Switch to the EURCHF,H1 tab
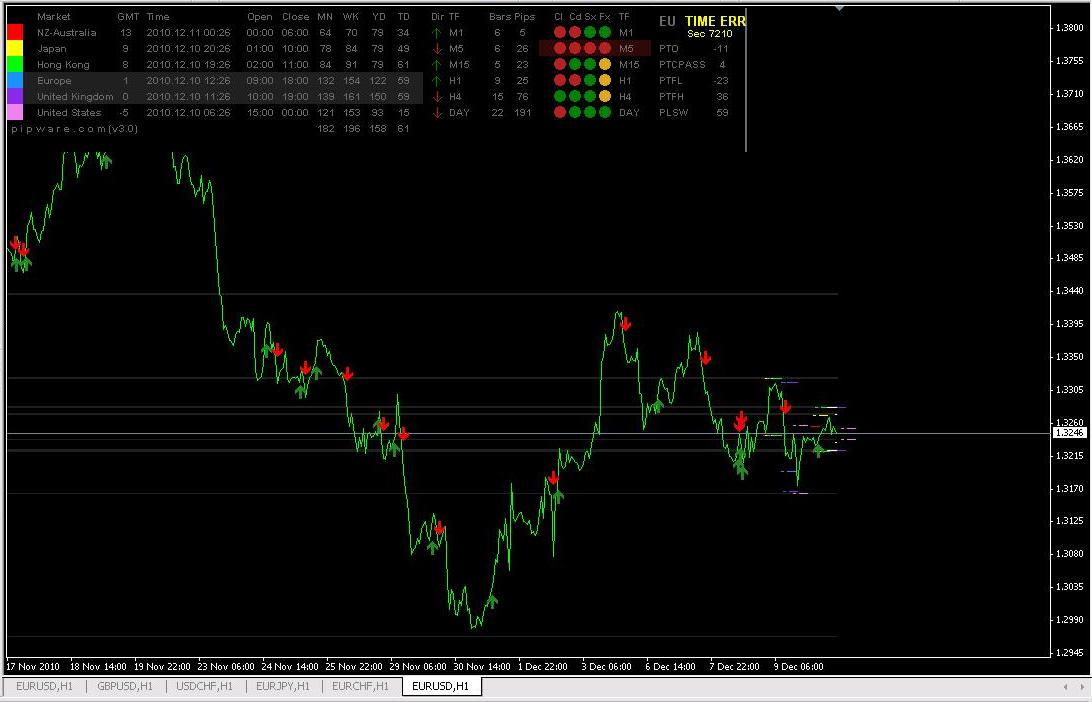 click(360, 686)
